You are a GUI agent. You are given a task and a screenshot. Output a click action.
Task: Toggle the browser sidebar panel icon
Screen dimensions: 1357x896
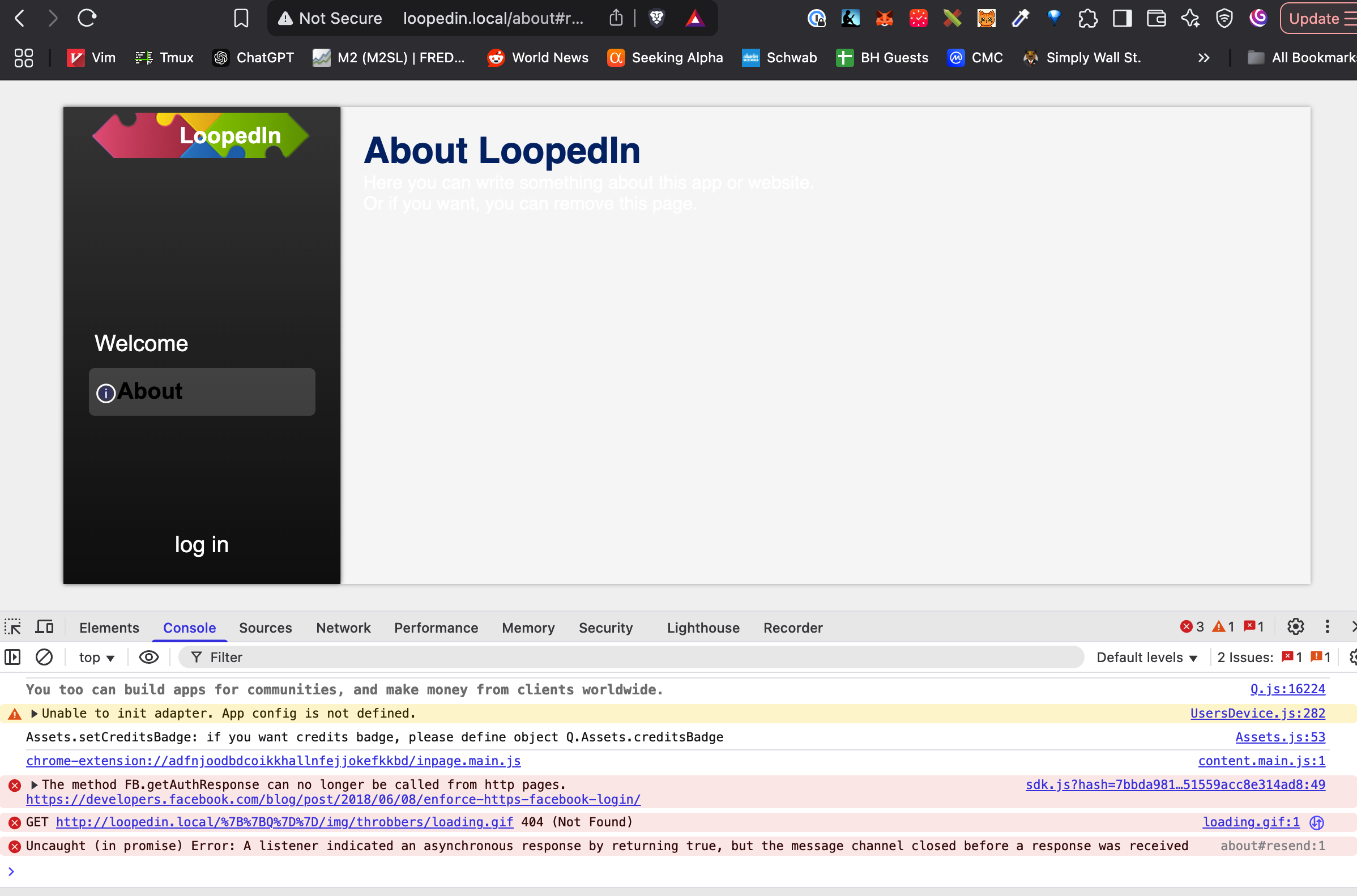point(1122,18)
